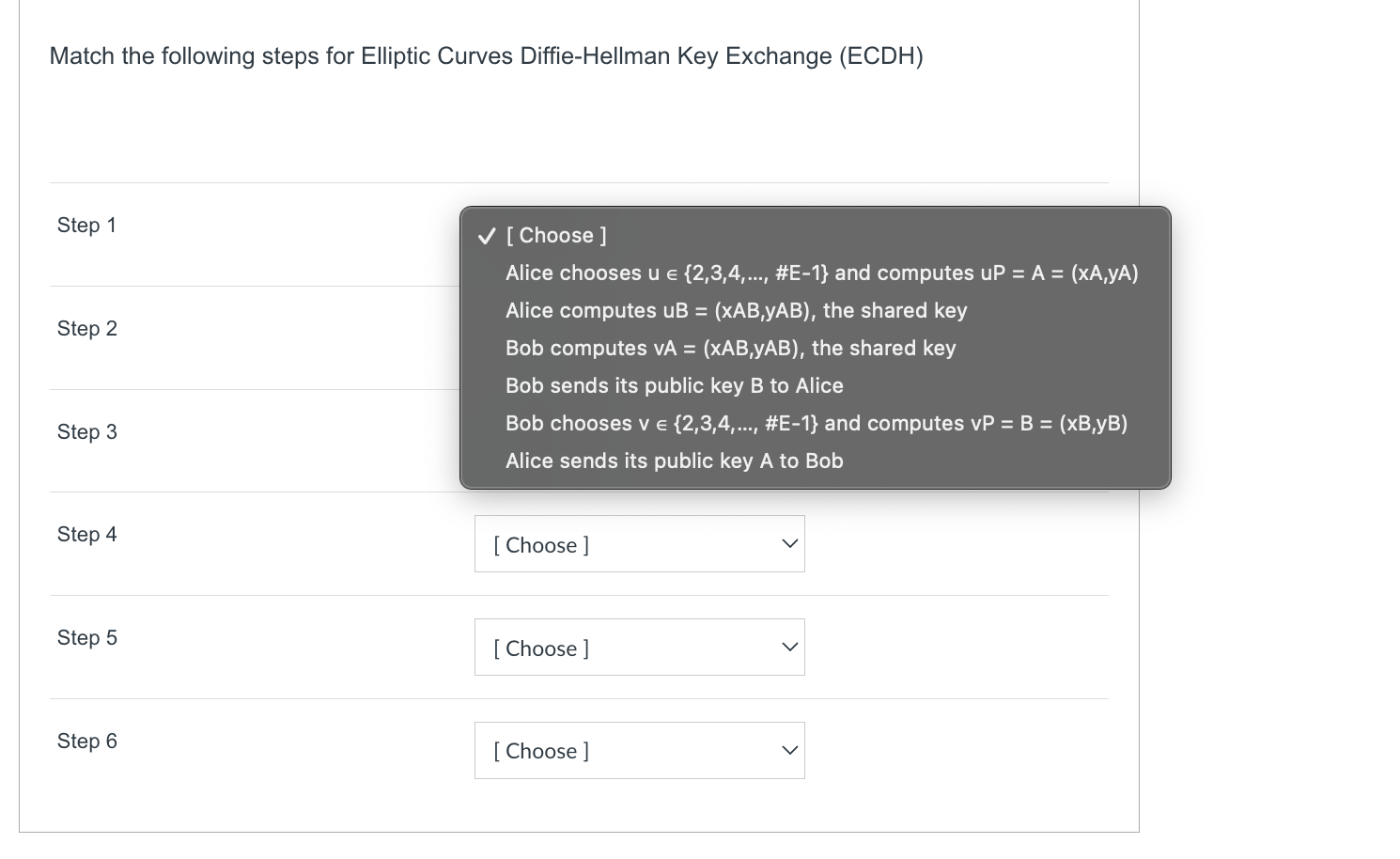Viewport: 1400px width, 859px height.
Task: Select "Bob computes vA = (xAB,yAB)" option
Action: click(730, 348)
